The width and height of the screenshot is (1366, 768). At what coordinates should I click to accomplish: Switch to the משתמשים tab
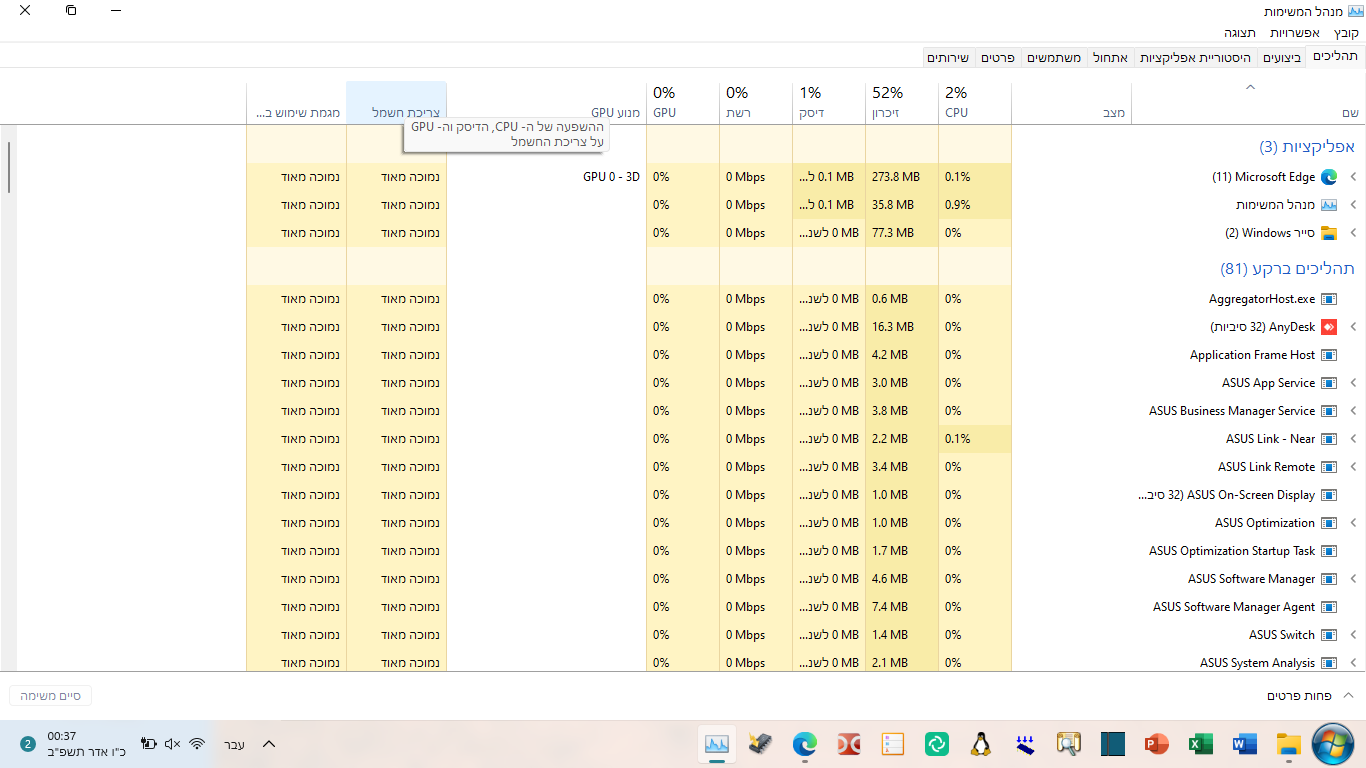pyautogui.click(x=1053, y=58)
